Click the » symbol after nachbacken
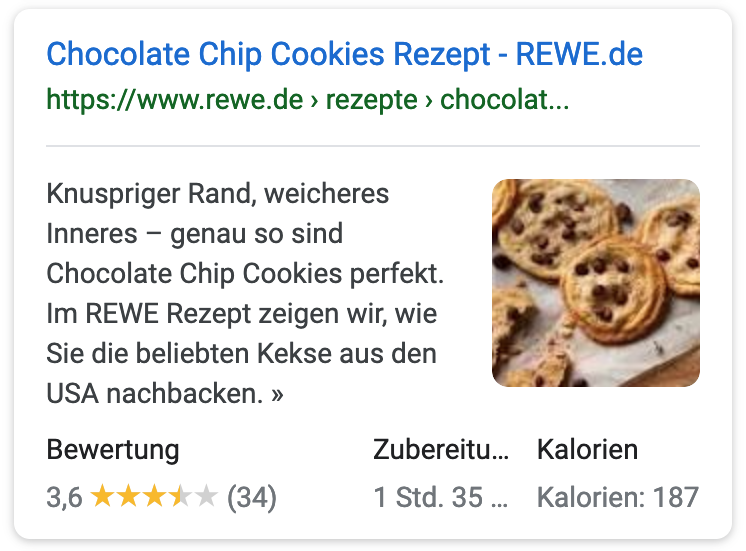The width and height of the screenshot is (746, 551). pyautogui.click(x=277, y=395)
